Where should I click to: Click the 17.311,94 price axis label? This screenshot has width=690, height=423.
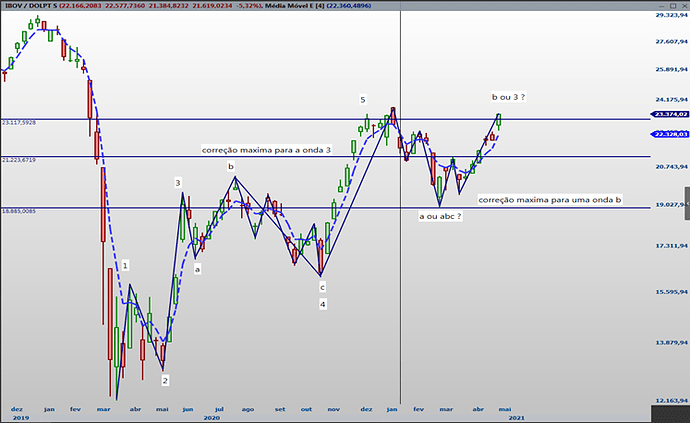pyautogui.click(x=671, y=246)
